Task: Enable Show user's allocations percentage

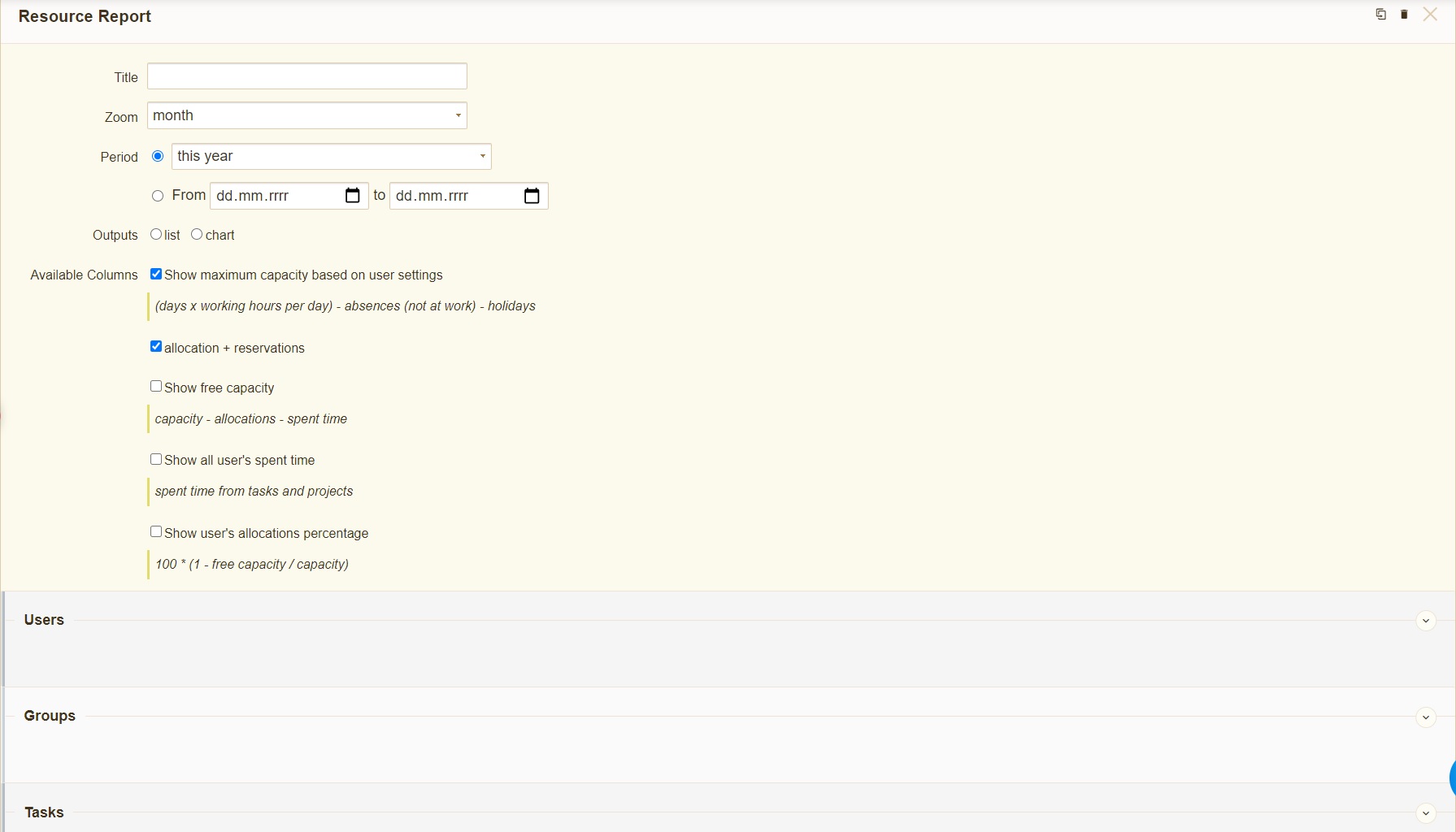Action: pos(156,531)
